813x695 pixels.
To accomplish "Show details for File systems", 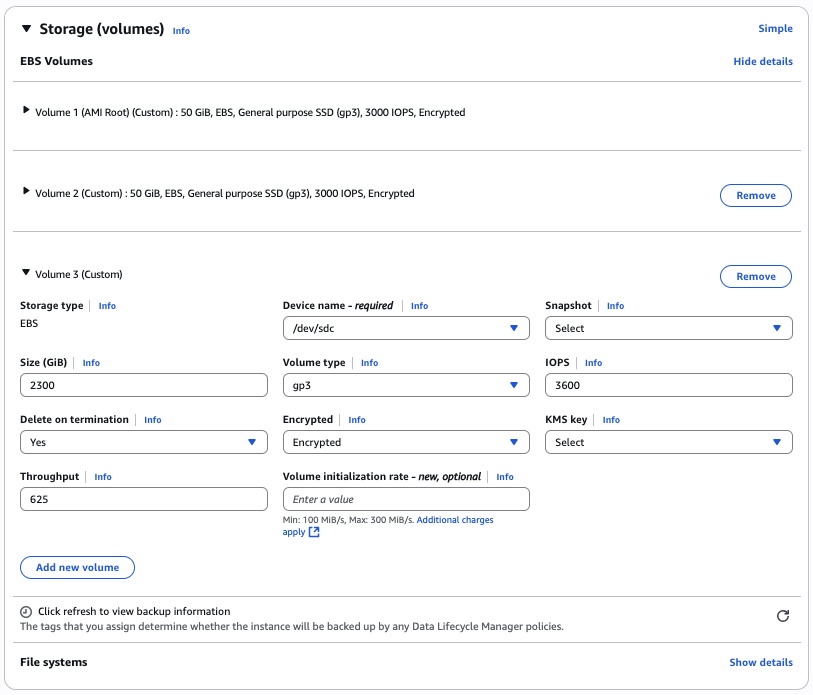I will (x=761, y=663).
